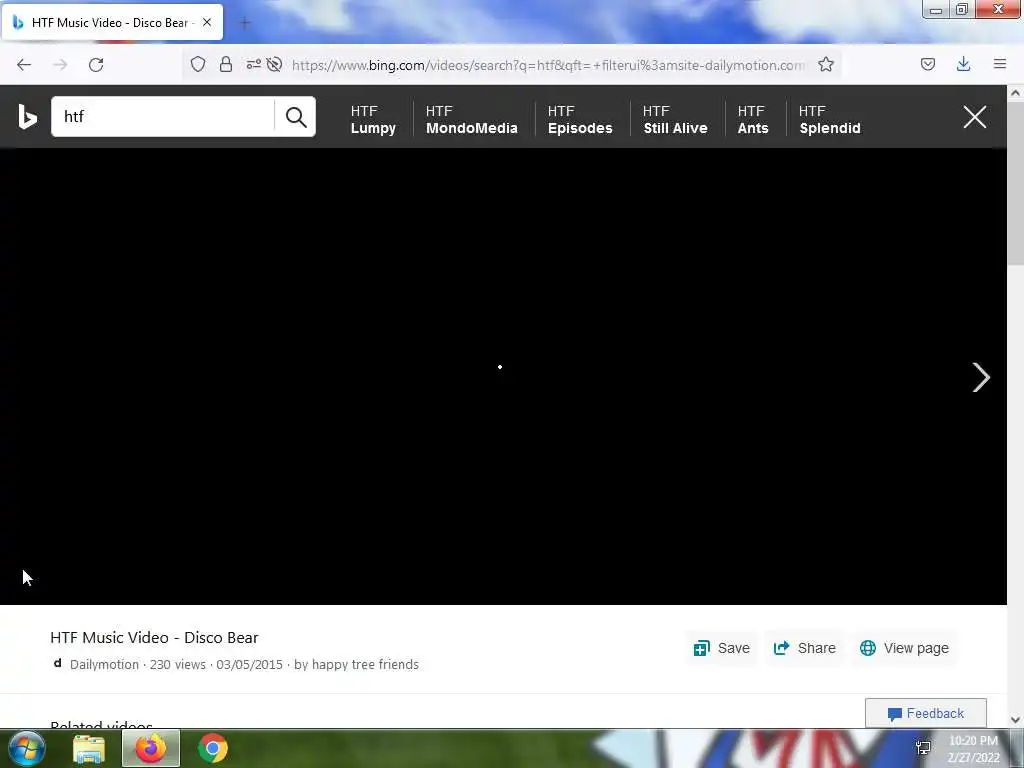Click the happy tree friends author name

click(365, 664)
